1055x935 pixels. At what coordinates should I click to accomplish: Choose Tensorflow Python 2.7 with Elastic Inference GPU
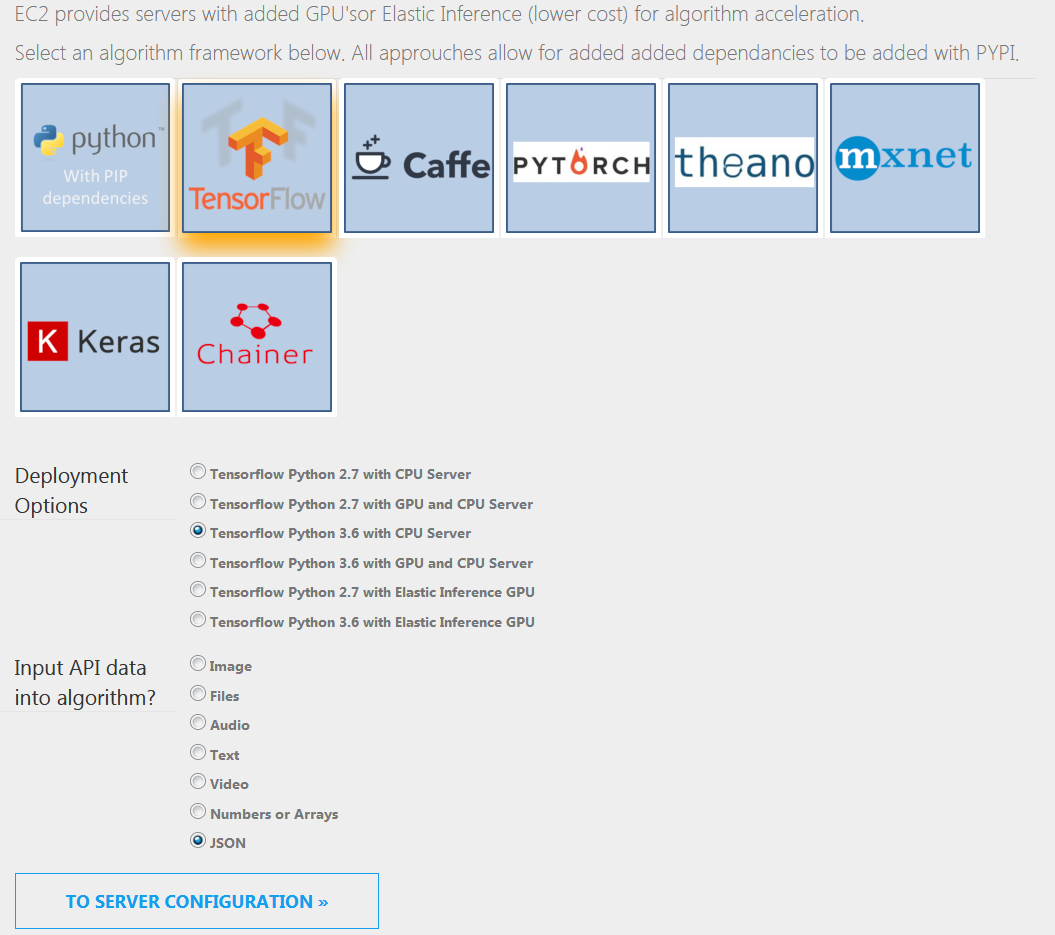197,590
